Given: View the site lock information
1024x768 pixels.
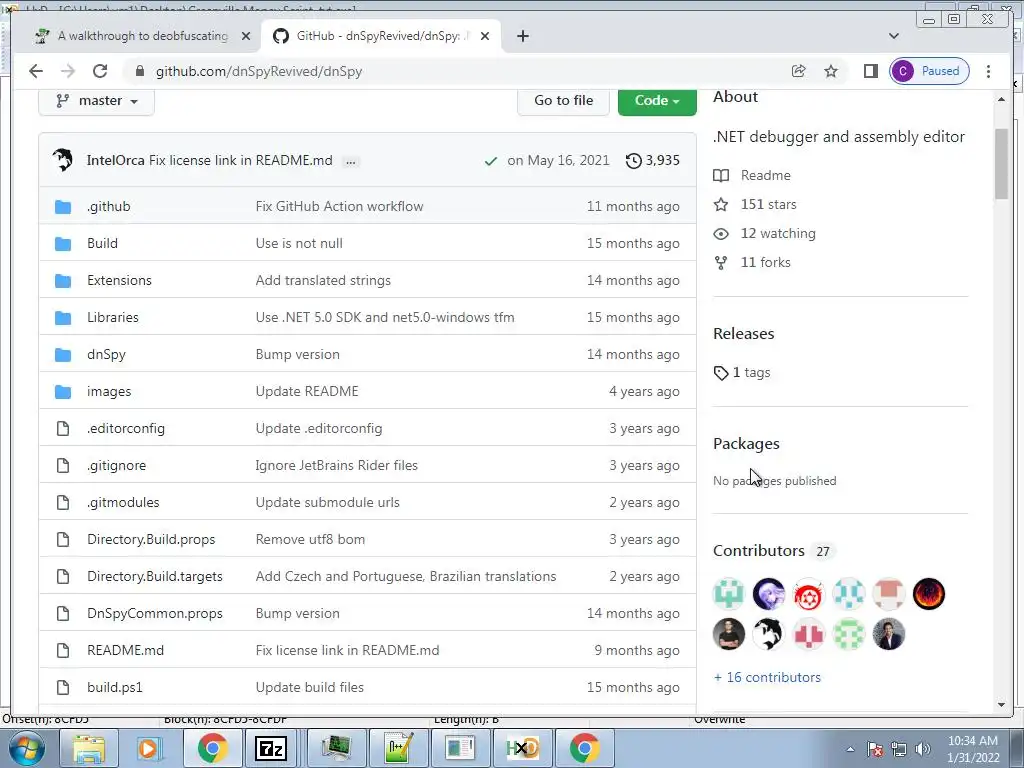Looking at the screenshot, I should [x=139, y=71].
